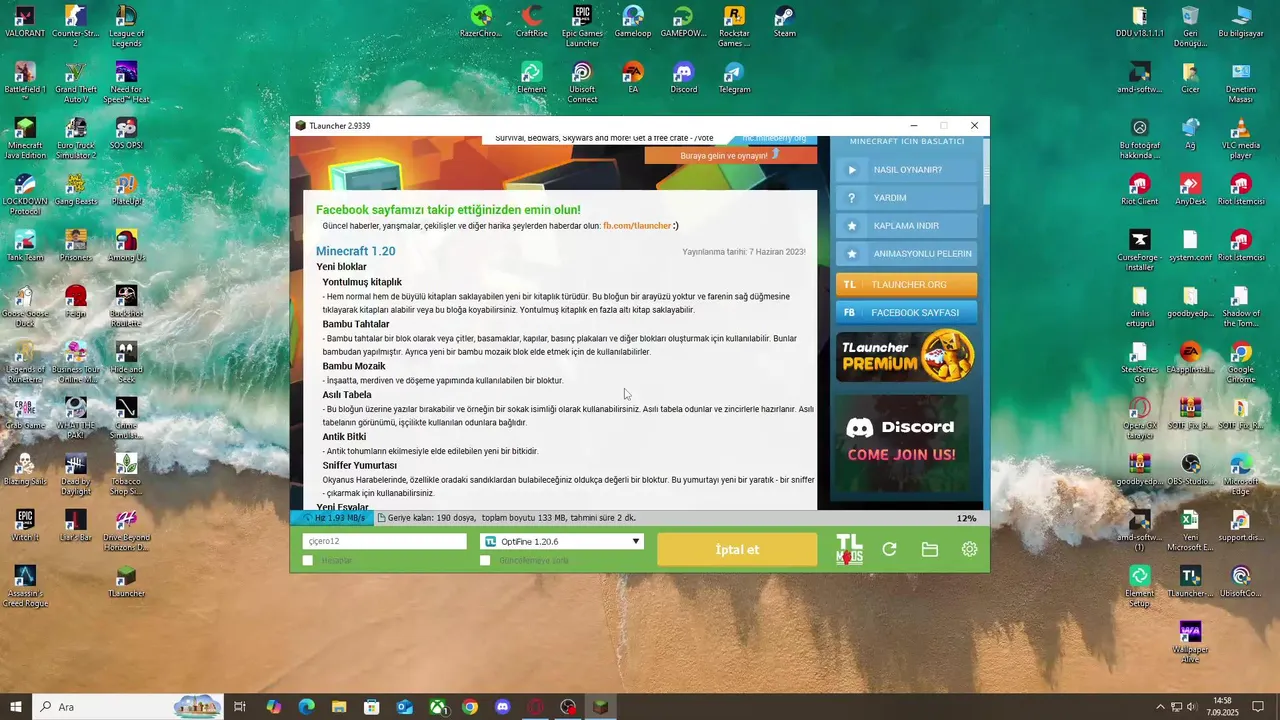Open Animasyonlu Pelerin sidebar item
1280x720 pixels.
[x=906, y=254]
